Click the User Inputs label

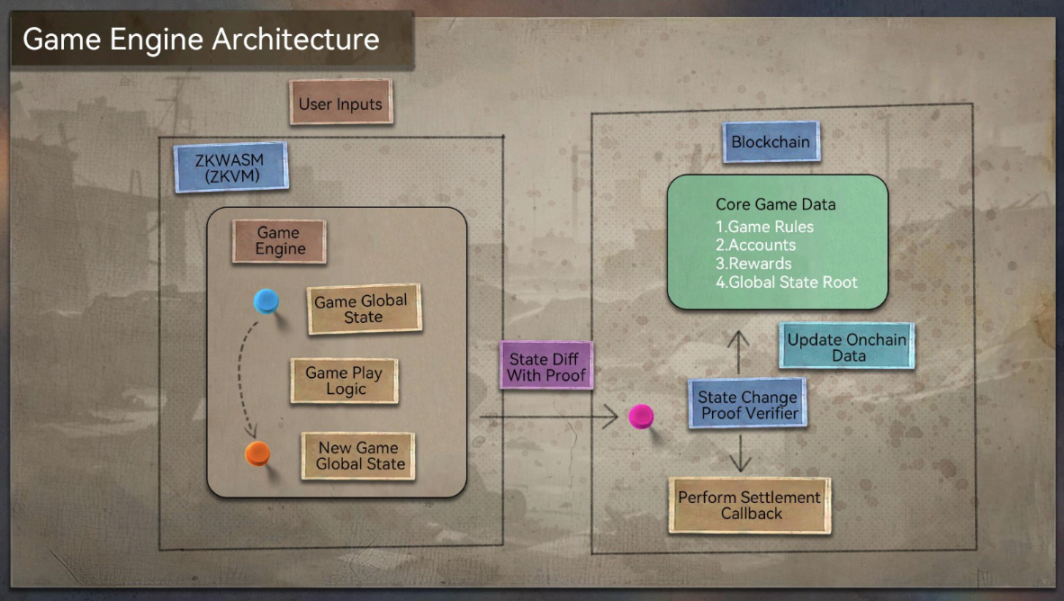tap(340, 103)
